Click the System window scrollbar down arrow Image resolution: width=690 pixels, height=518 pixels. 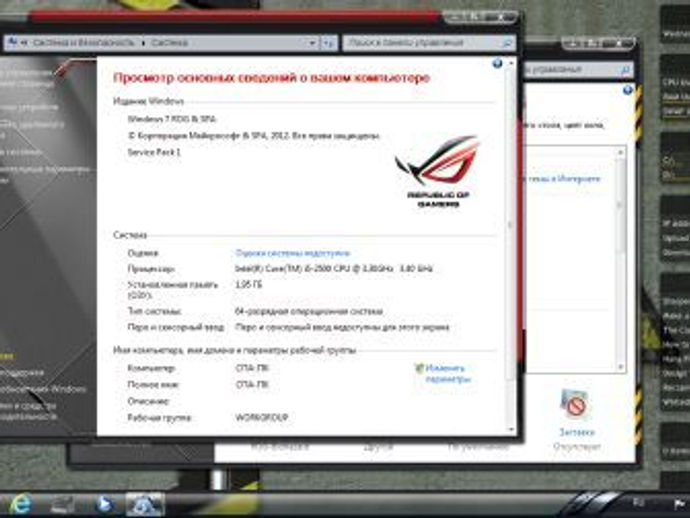[x=511, y=429]
